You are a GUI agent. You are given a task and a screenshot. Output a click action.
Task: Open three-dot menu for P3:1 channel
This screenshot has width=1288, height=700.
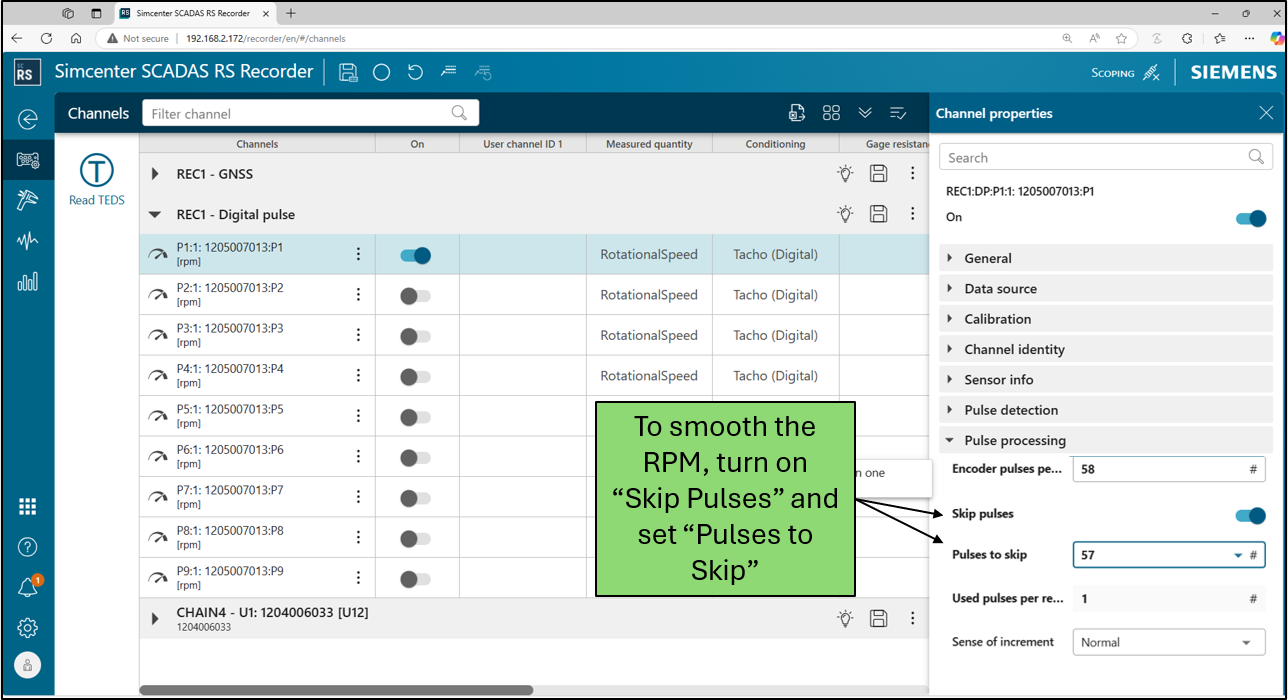pos(358,336)
